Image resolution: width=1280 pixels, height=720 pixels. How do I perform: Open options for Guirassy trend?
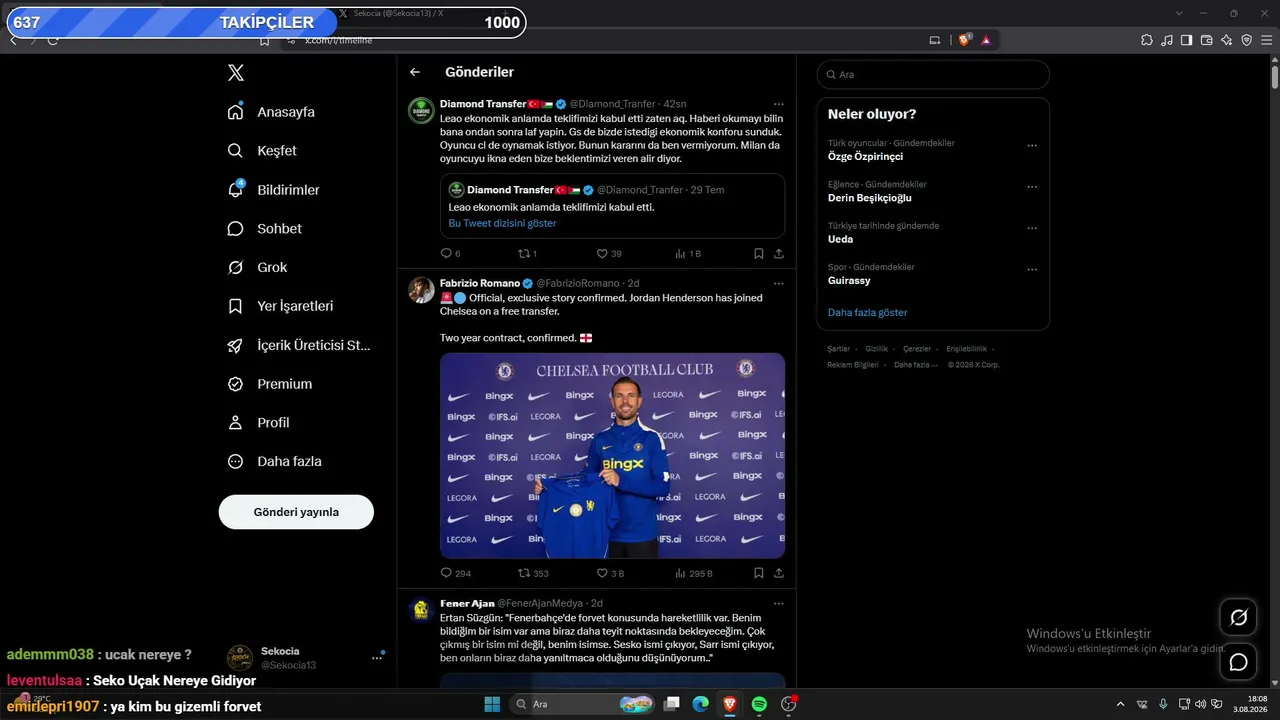[x=1032, y=270]
